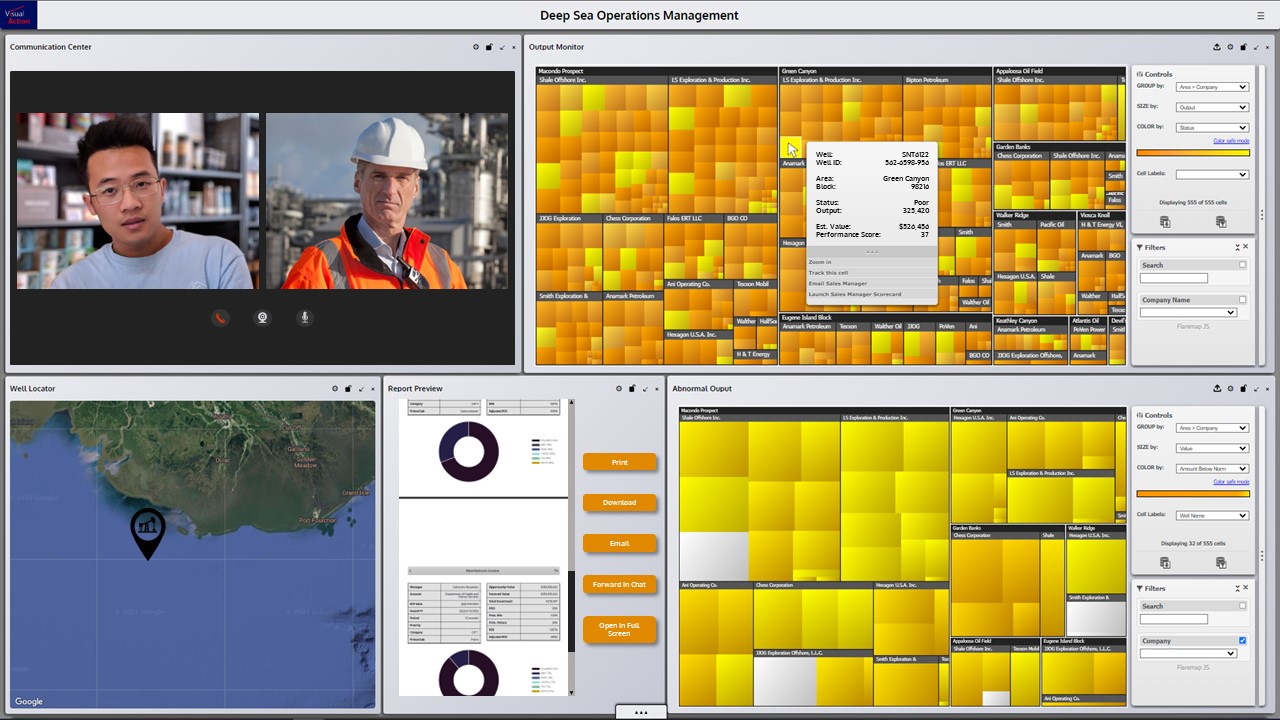This screenshot has width=1280, height=720.
Task: Enable the Company Name filter checkbox
Action: point(1243,300)
